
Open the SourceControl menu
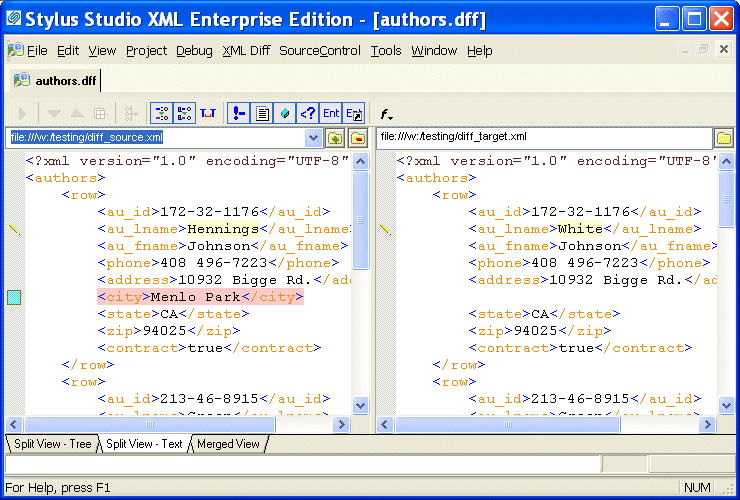(x=319, y=51)
